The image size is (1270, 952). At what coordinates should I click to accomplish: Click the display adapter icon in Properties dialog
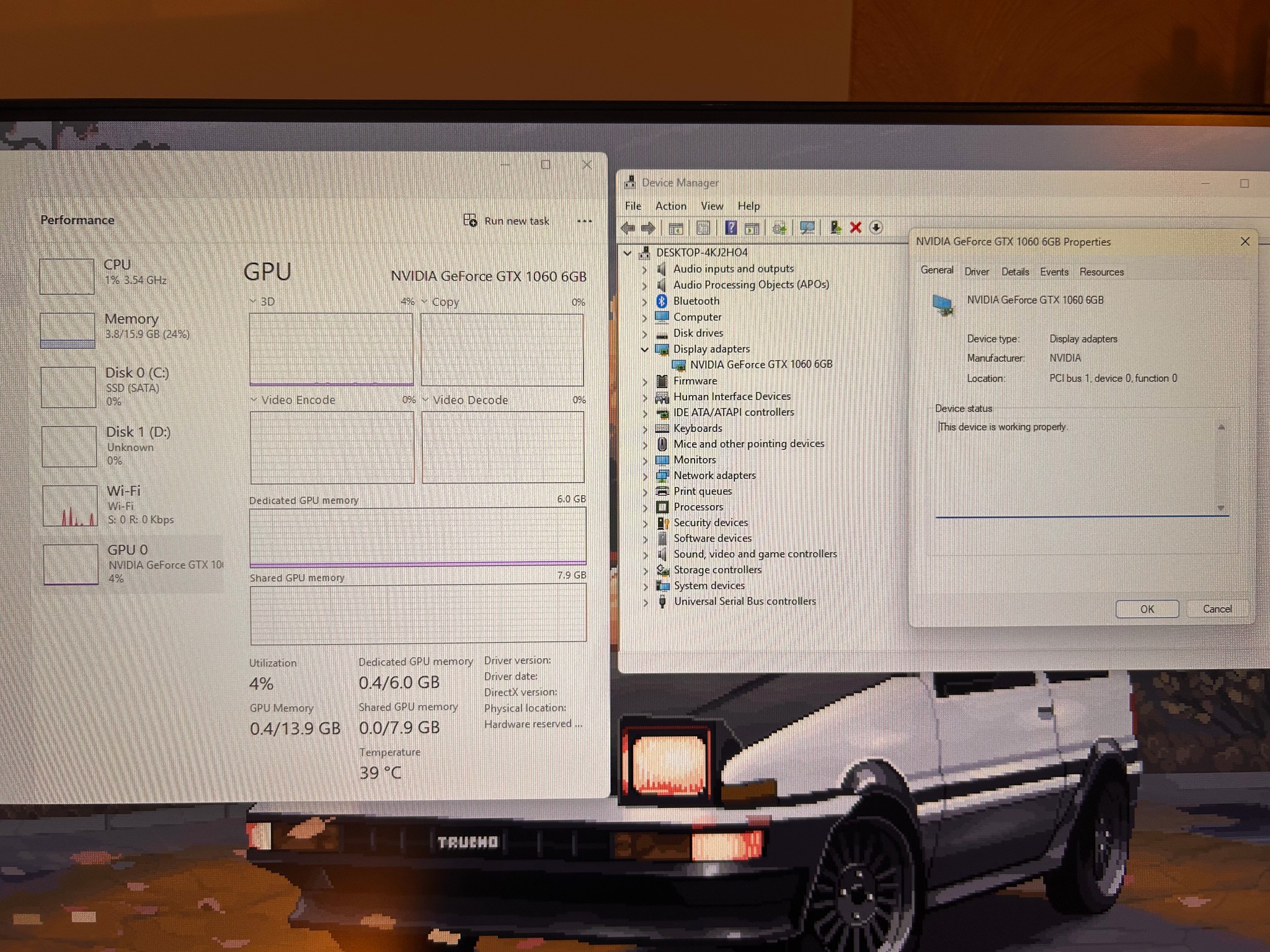point(943,305)
